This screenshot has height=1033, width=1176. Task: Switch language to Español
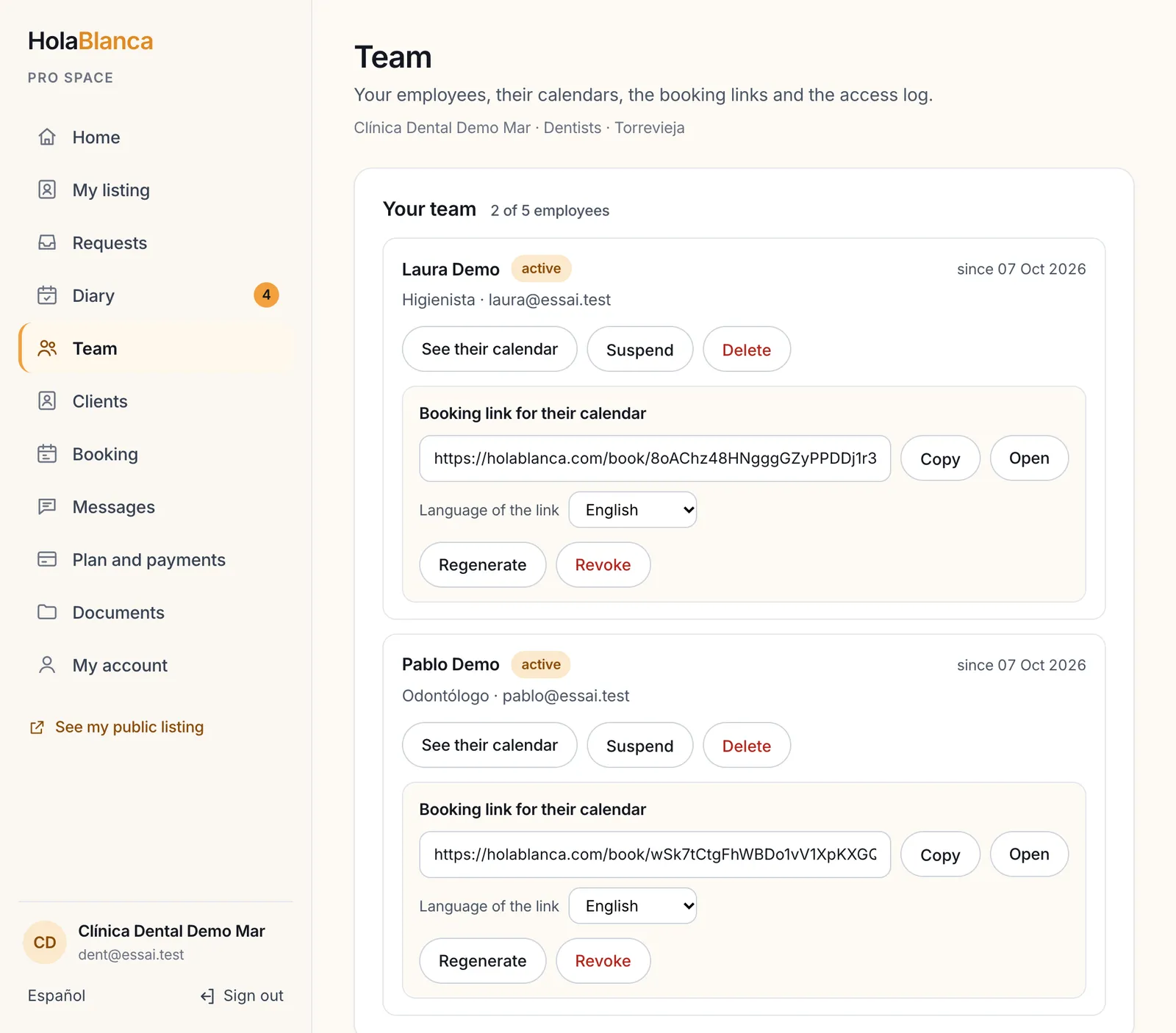[57, 996]
